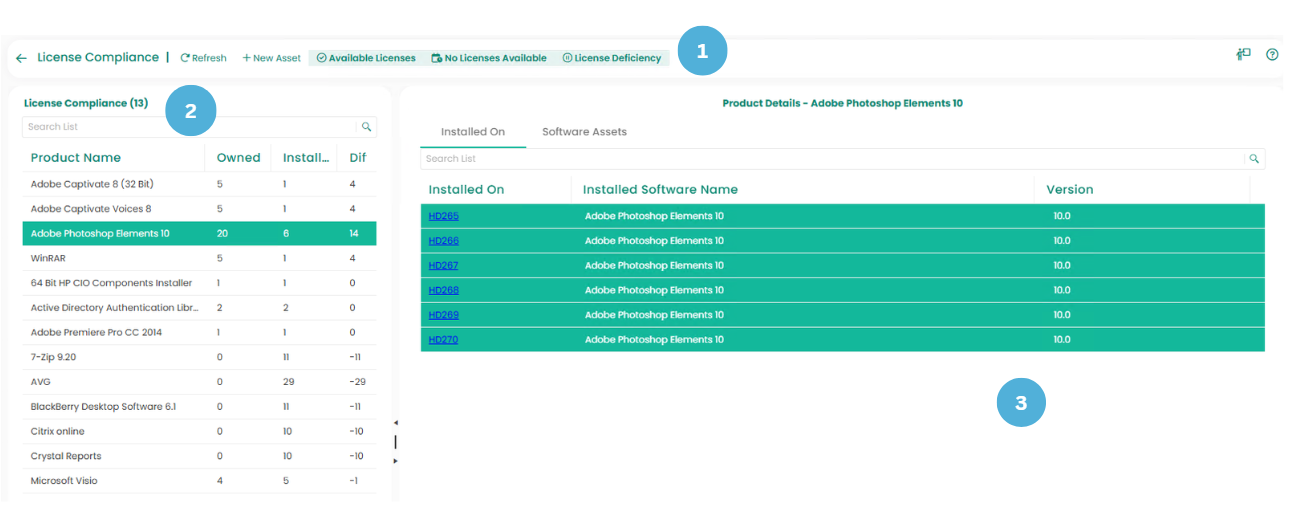Click the left collapse arrow on panel divider
Viewport: 1303px width, 507px height.
(x=395, y=424)
